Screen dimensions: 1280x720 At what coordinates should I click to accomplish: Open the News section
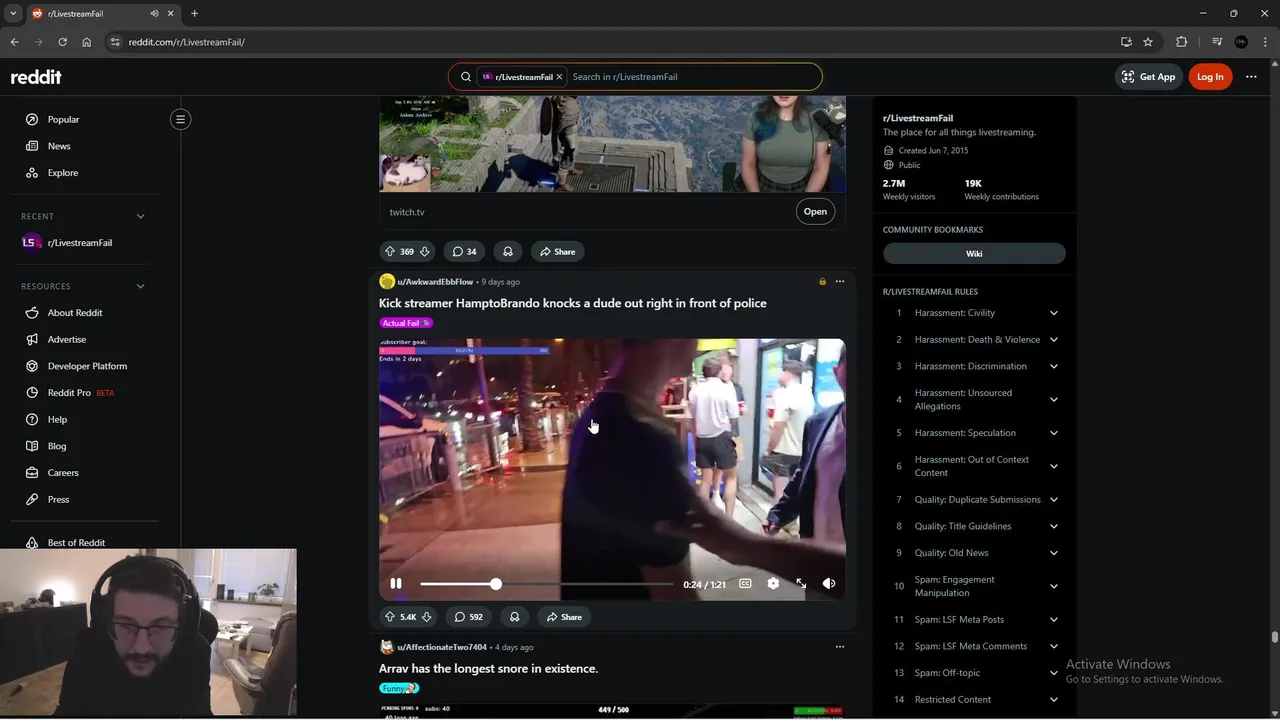(59, 146)
